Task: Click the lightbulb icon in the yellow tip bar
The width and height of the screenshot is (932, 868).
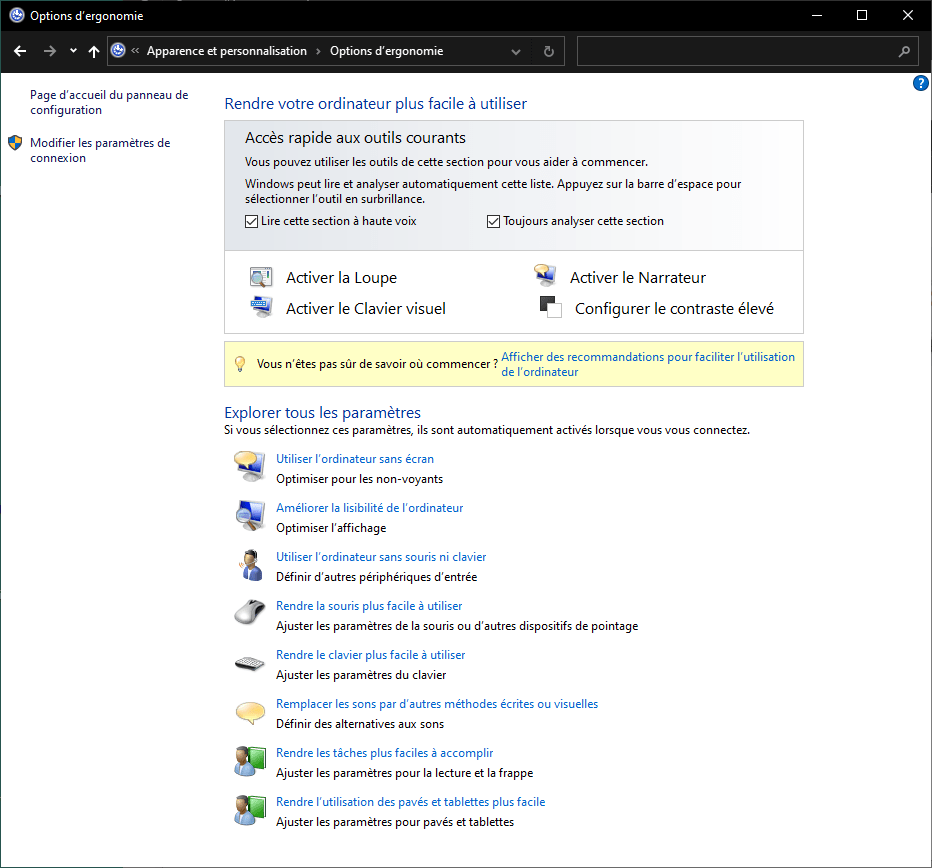Action: click(240, 364)
